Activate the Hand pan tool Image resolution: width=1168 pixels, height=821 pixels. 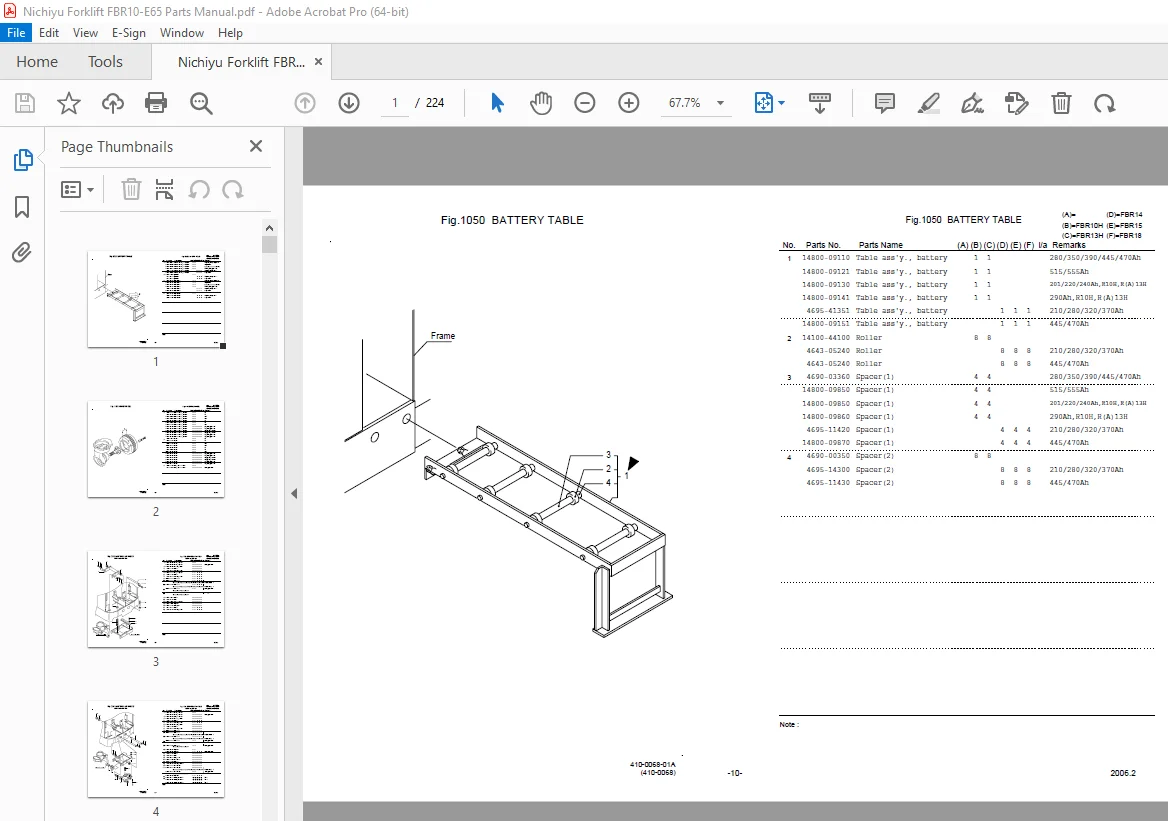click(542, 103)
